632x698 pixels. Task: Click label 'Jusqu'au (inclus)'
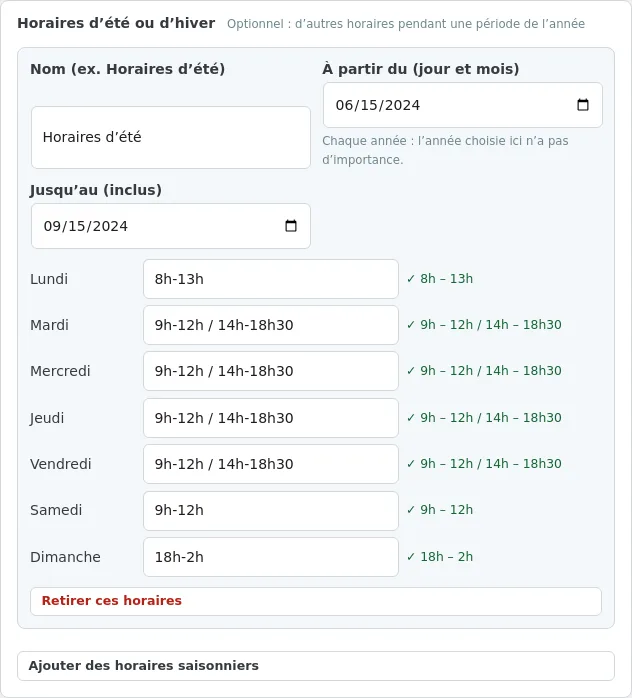(96, 190)
